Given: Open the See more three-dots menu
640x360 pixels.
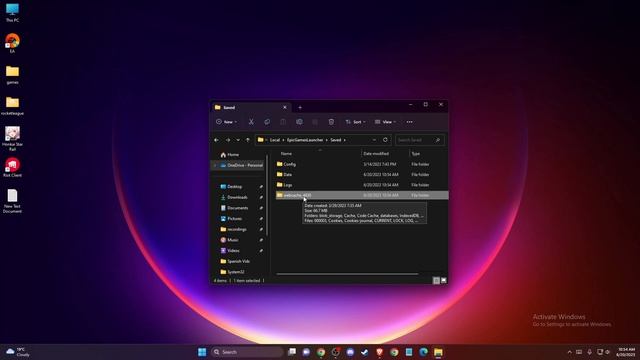Looking at the screenshot, I should [x=409, y=122].
